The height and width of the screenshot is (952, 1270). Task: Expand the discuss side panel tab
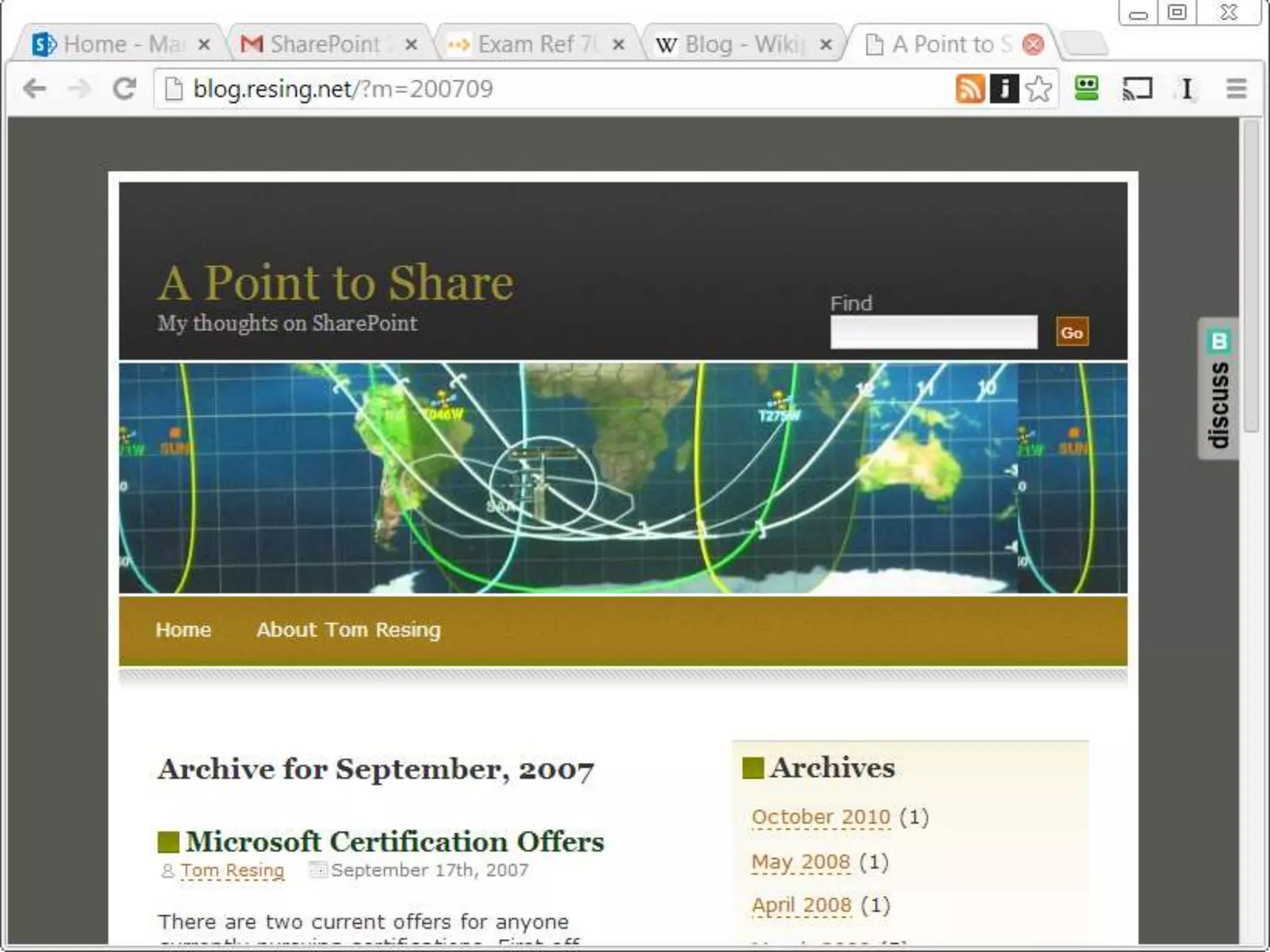1219,389
